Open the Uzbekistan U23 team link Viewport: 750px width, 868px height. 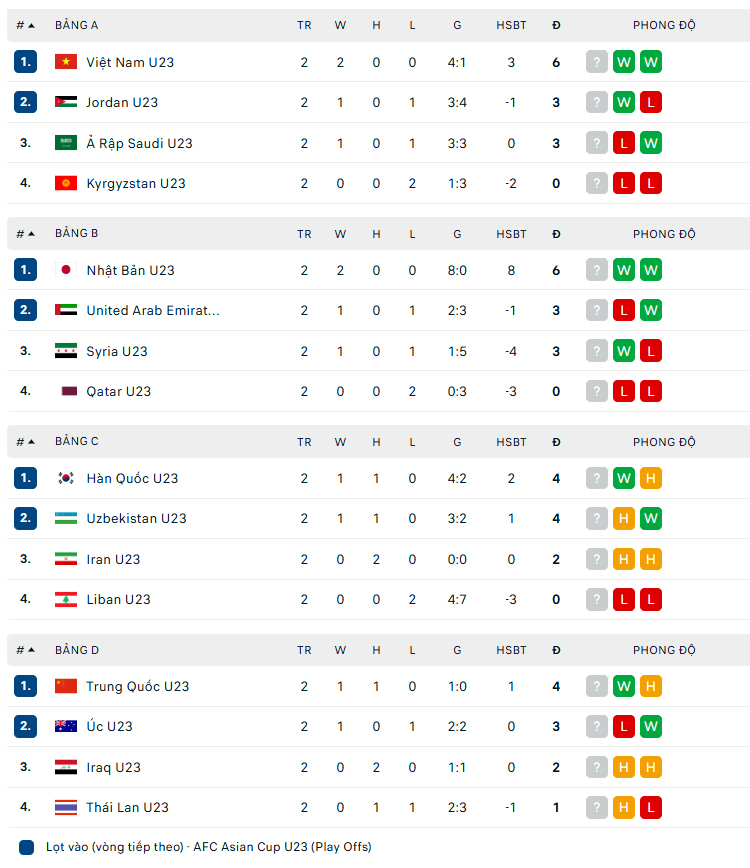[136, 518]
